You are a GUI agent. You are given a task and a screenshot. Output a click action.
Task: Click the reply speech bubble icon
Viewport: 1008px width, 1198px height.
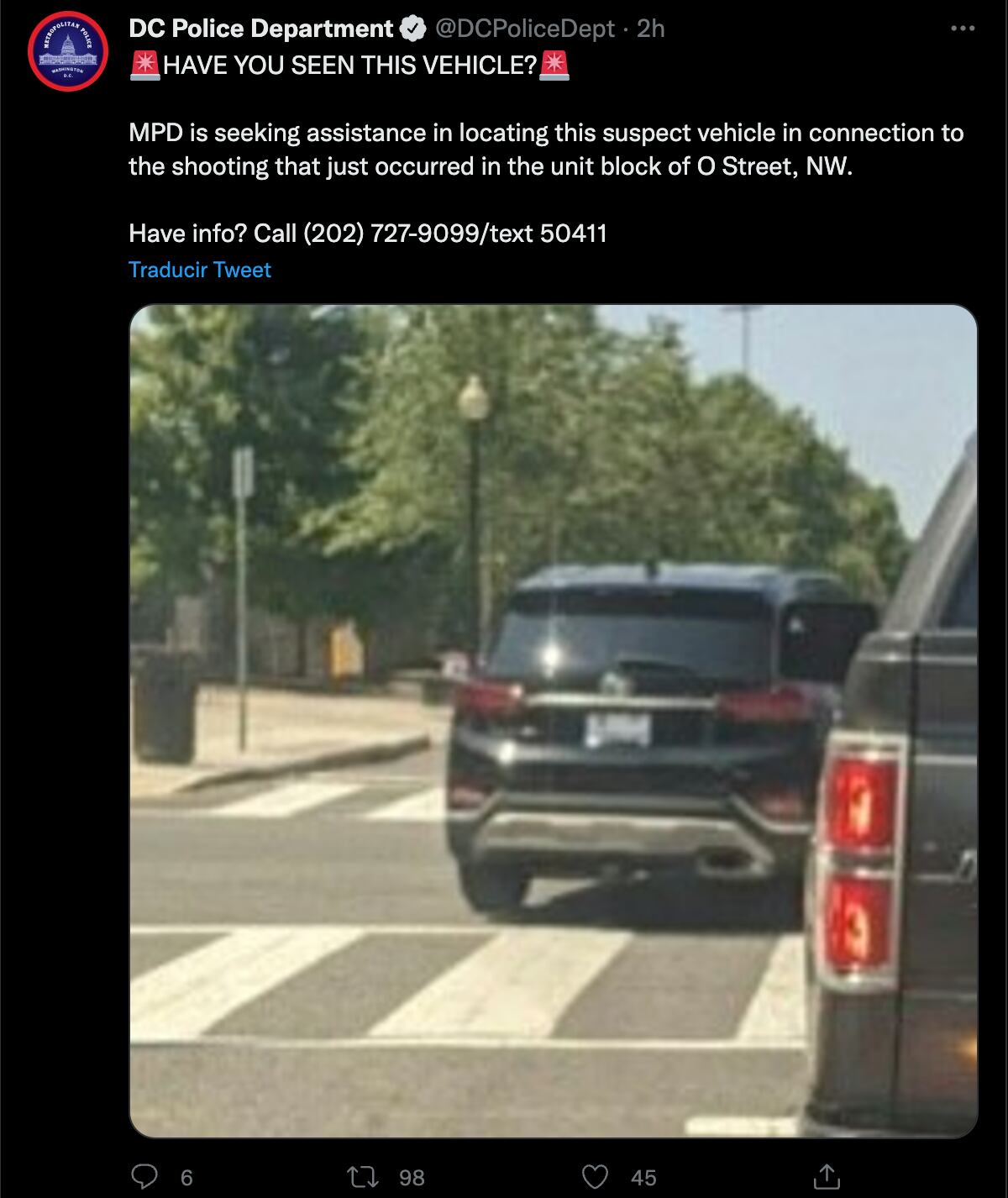pyautogui.click(x=144, y=1177)
